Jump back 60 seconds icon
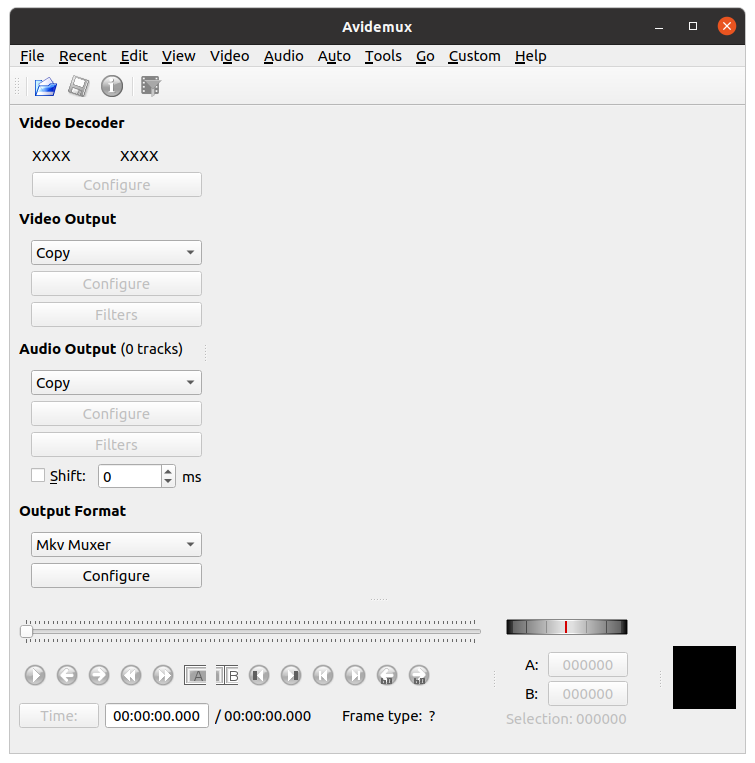The image size is (755, 763). (387, 675)
